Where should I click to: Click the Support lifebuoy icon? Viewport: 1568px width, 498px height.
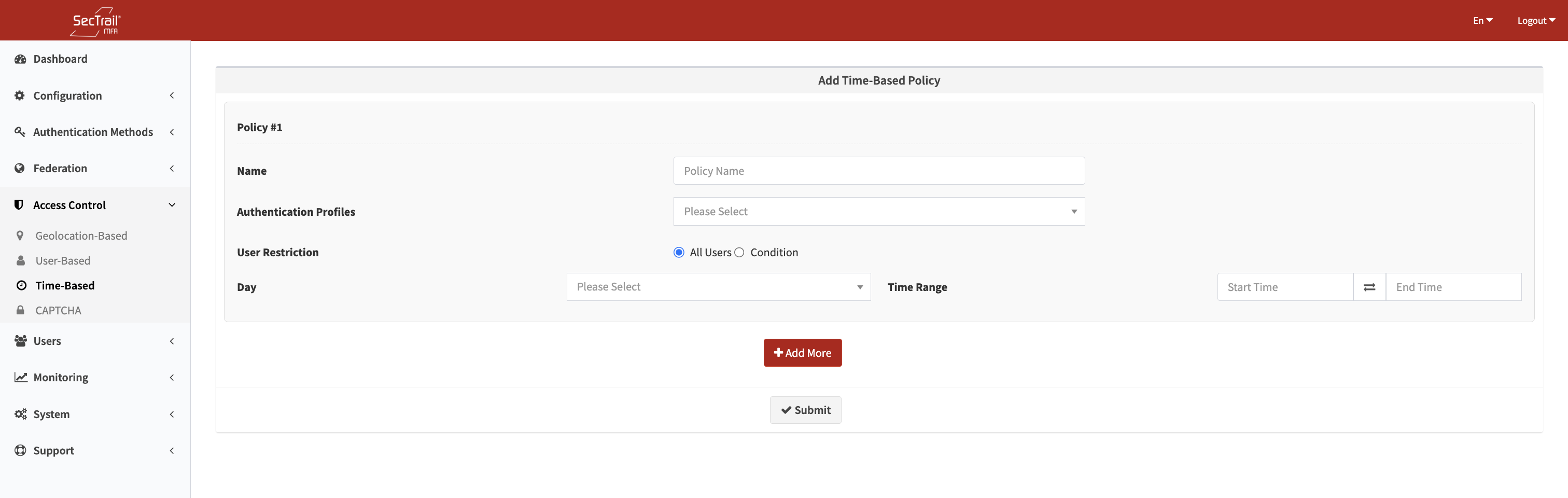click(21, 450)
